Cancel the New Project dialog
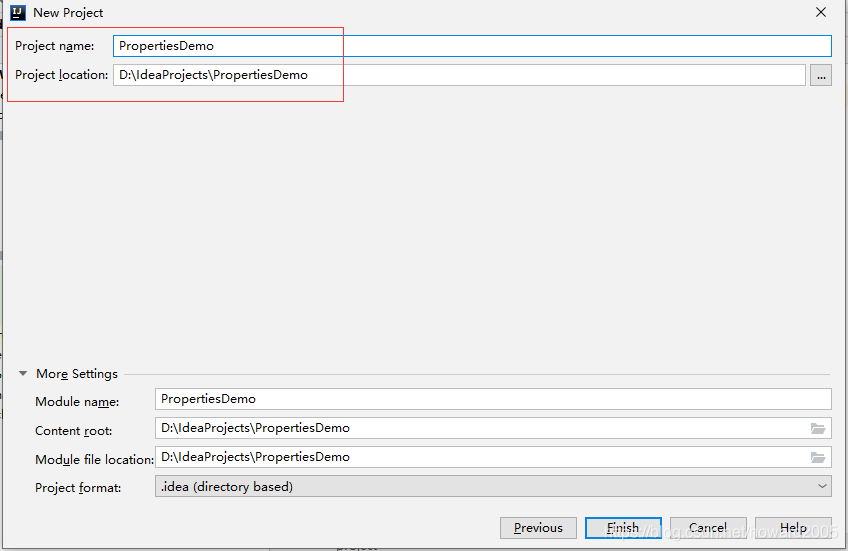Viewport: 848px width, 551px height. [708, 528]
